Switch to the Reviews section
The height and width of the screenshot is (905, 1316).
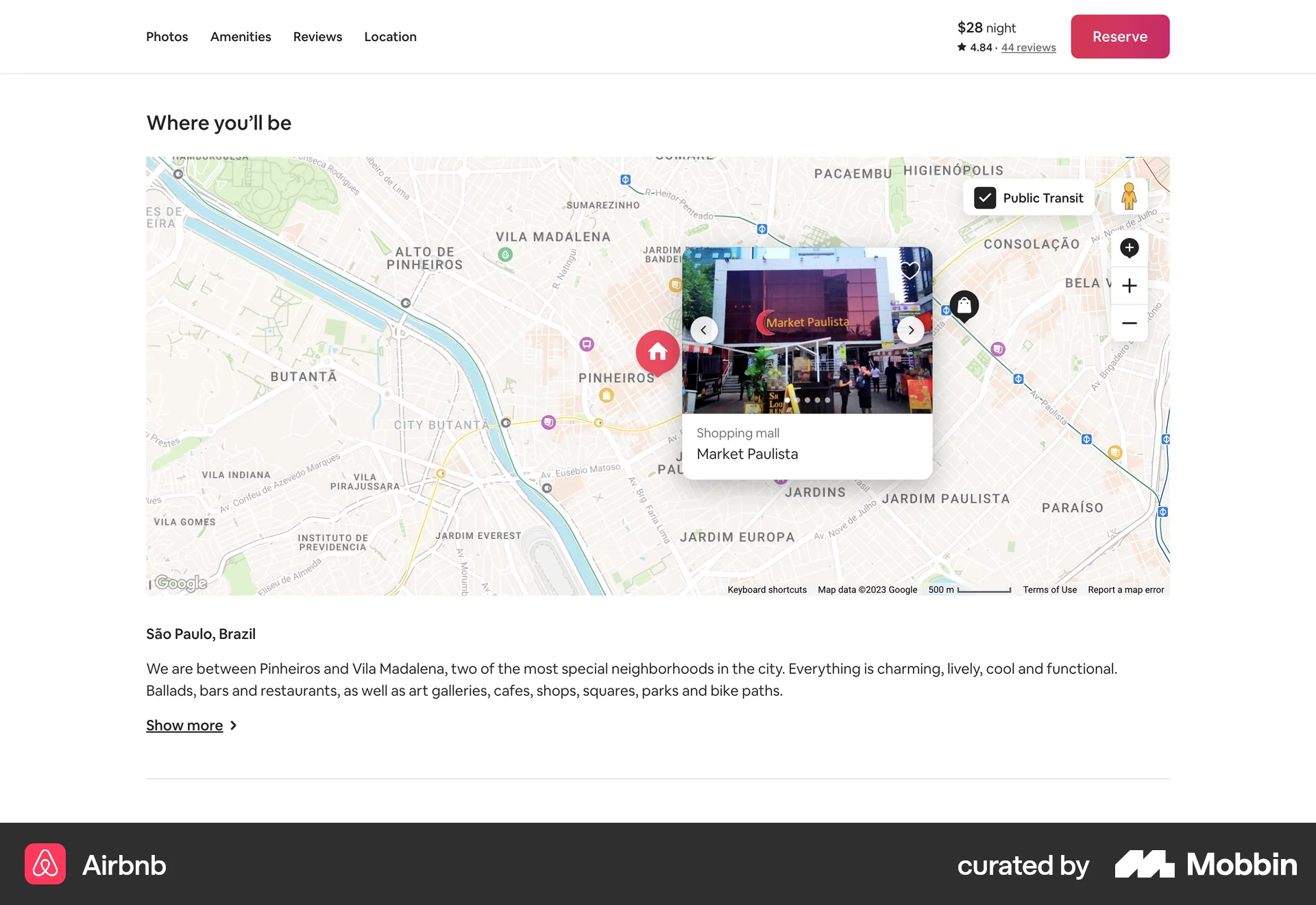coord(317,36)
